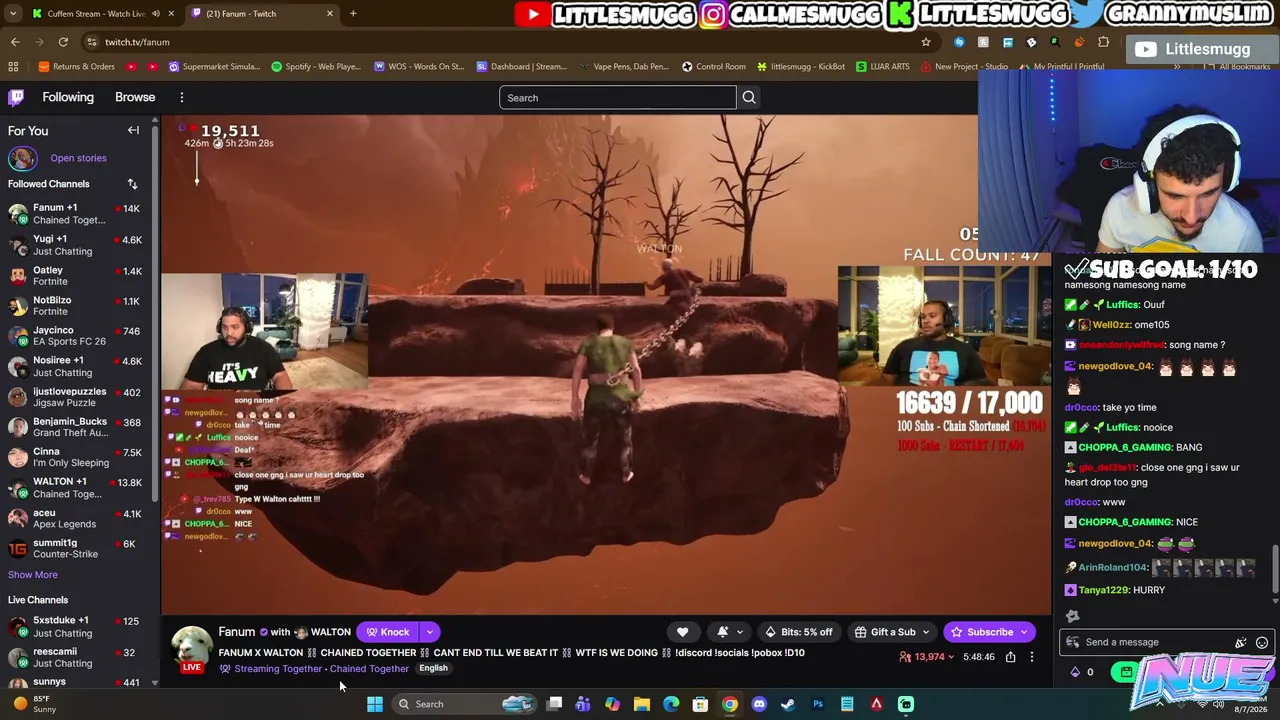The image size is (1280, 720).
Task: Go to the Following page
Action: point(68,97)
